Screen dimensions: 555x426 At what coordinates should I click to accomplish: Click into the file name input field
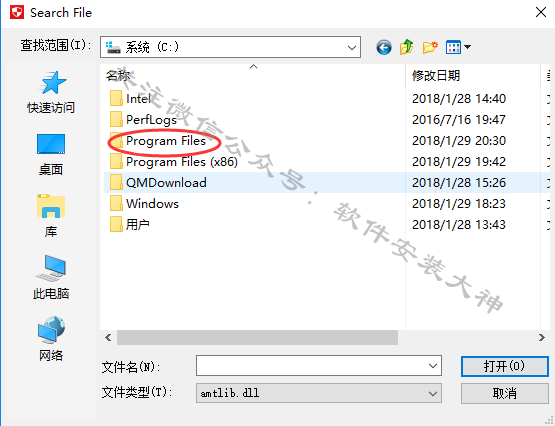coord(311,366)
